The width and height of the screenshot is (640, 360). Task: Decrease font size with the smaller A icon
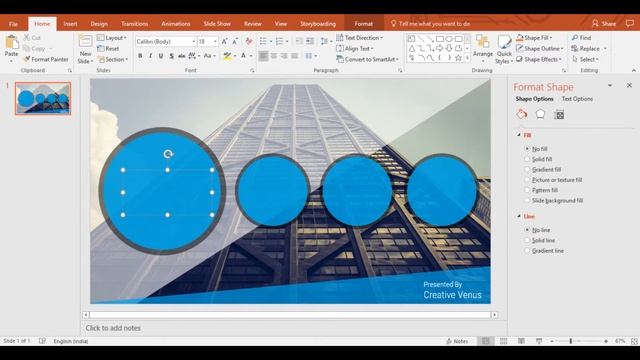click(235, 41)
